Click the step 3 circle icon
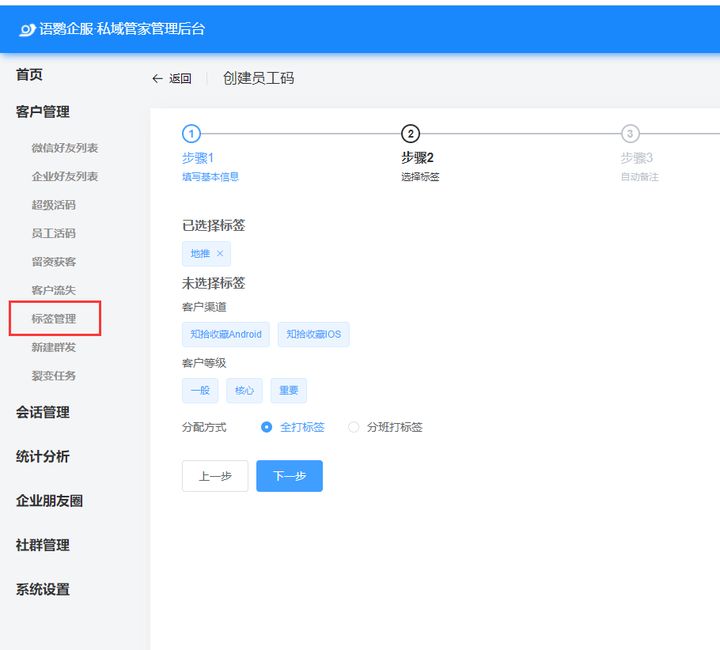The height and width of the screenshot is (650, 720). click(629, 134)
